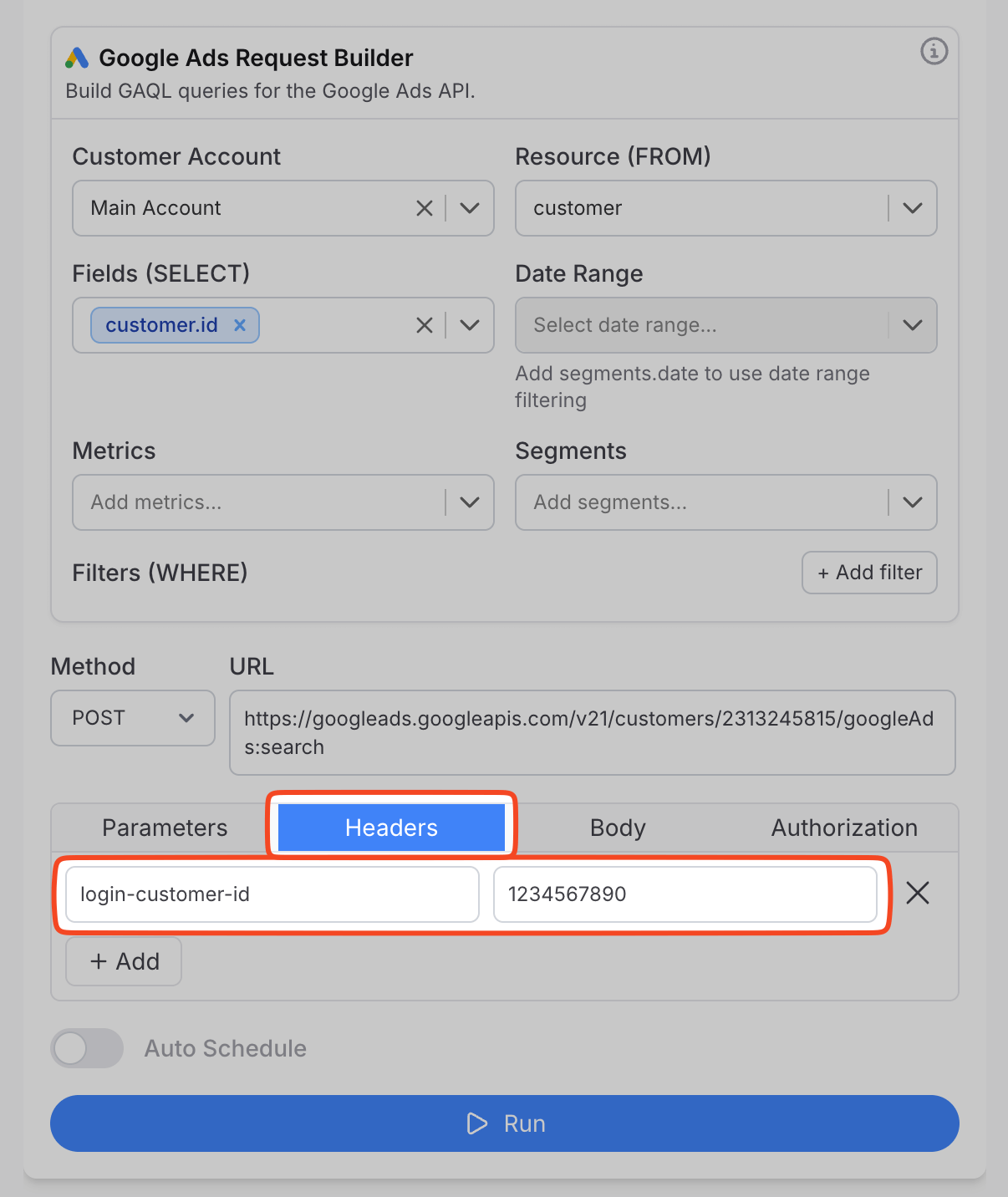Click the Google Ads logo icon

click(x=76, y=58)
